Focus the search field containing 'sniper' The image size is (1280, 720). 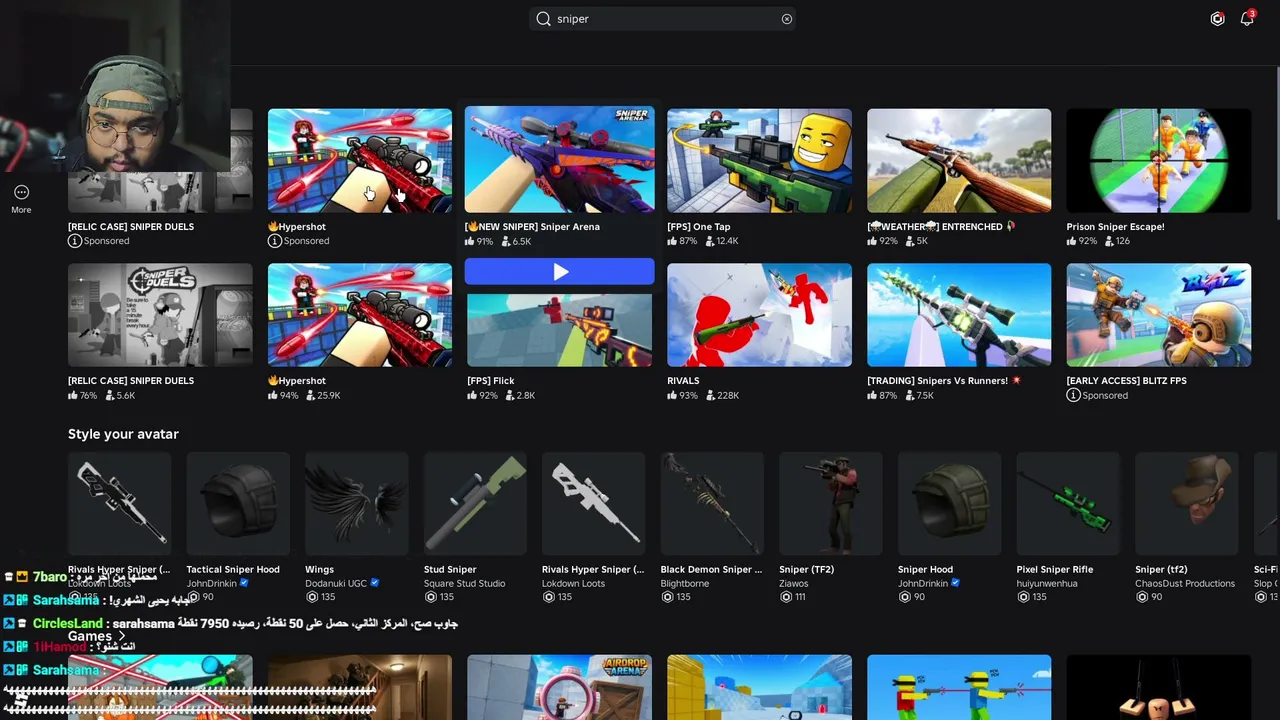point(662,19)
